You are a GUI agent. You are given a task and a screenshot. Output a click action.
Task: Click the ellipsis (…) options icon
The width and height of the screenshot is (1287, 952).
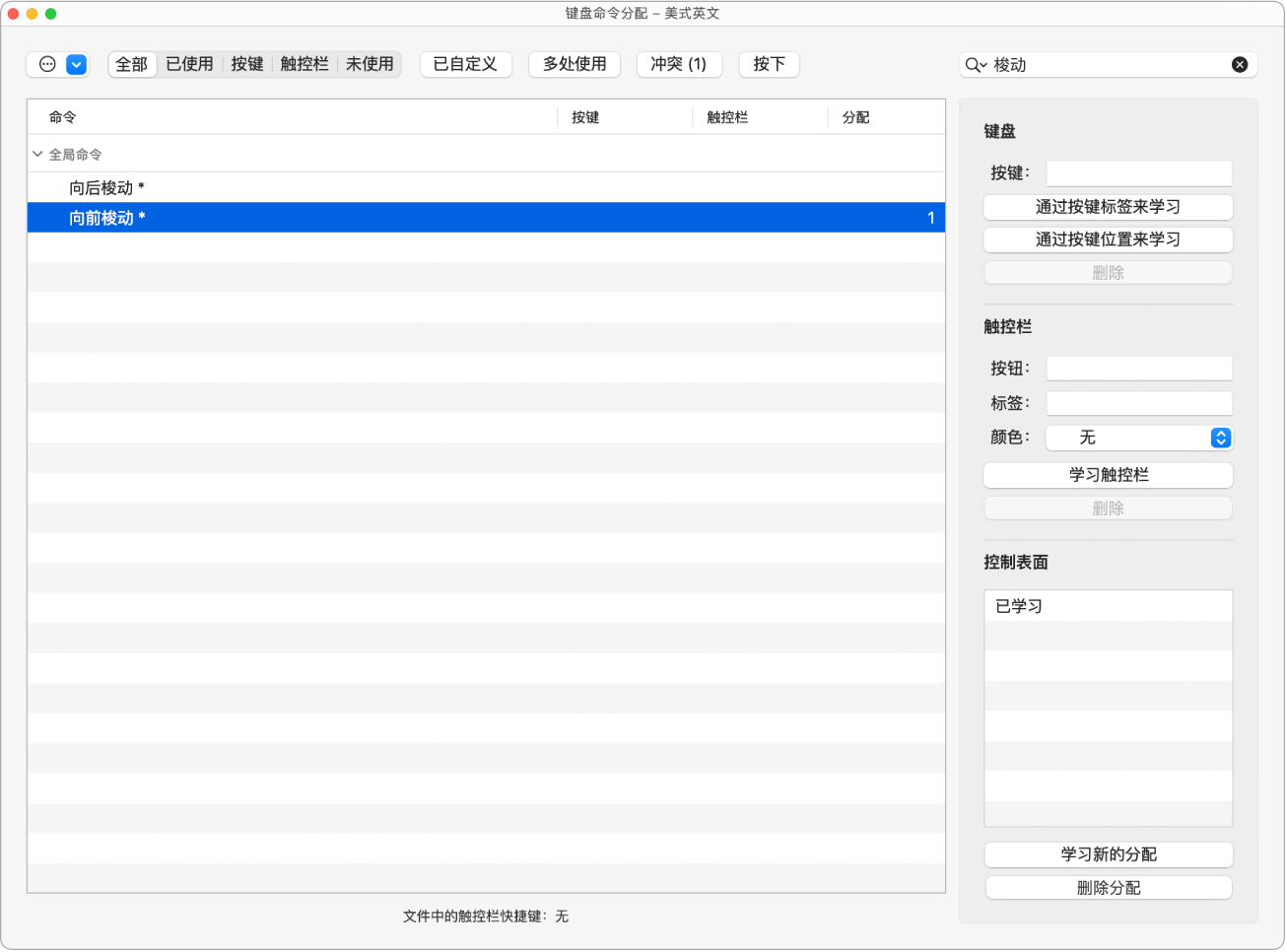(x=45, y=63)
